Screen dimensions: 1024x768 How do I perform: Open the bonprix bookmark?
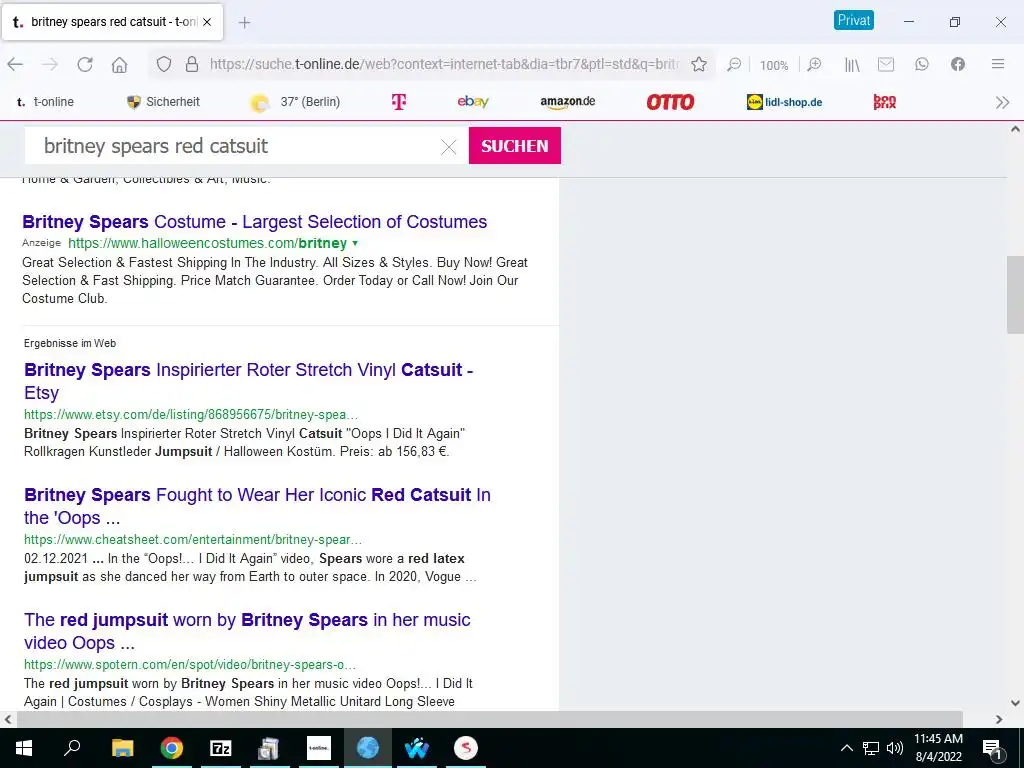pyautogui.click(x=885, y=102)
